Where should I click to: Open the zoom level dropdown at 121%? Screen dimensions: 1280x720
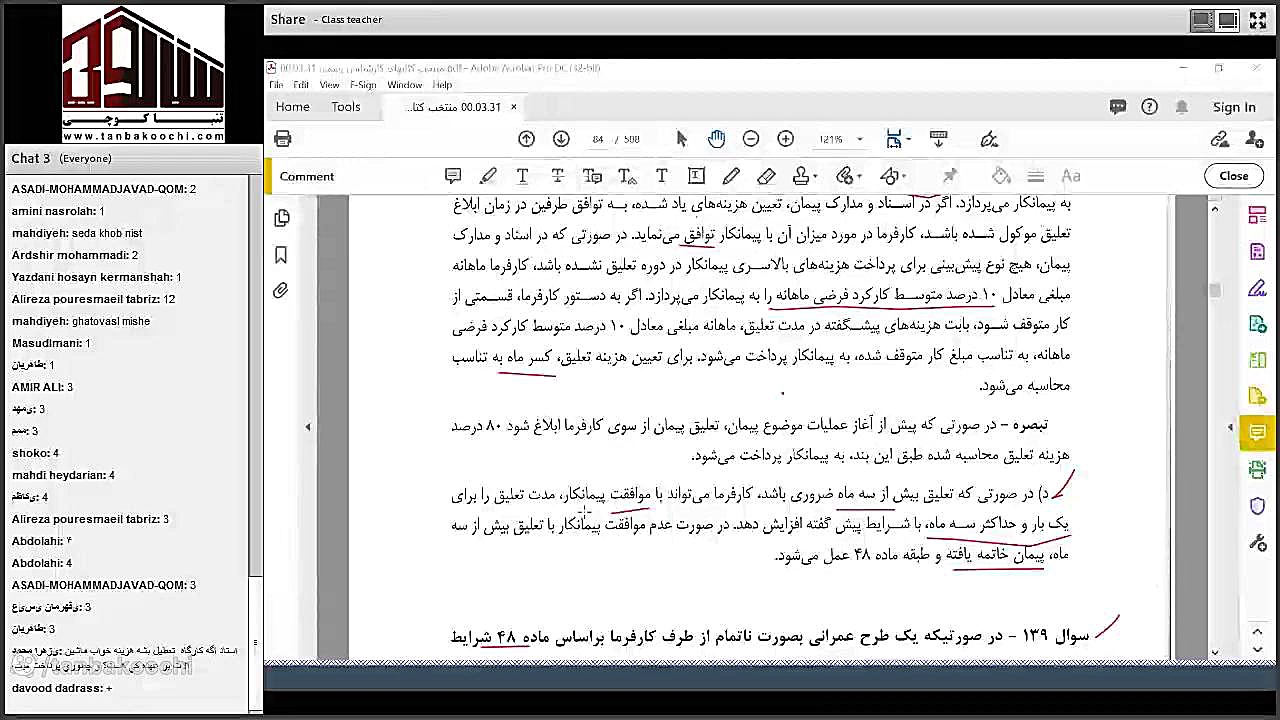pyautogui.click(x=838, y=139)
